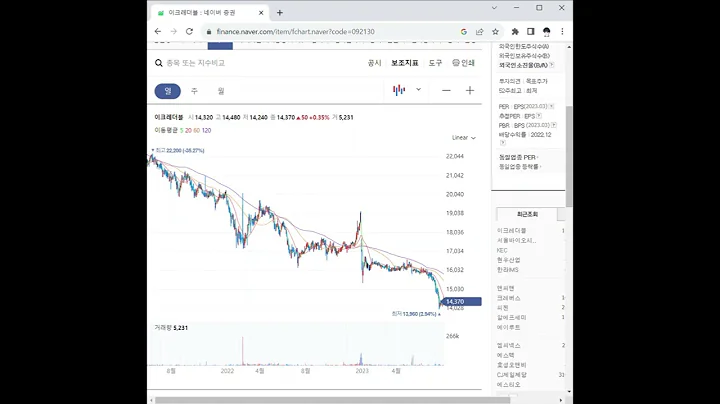Click the 최고 22,200 high marker

(178, 151)
